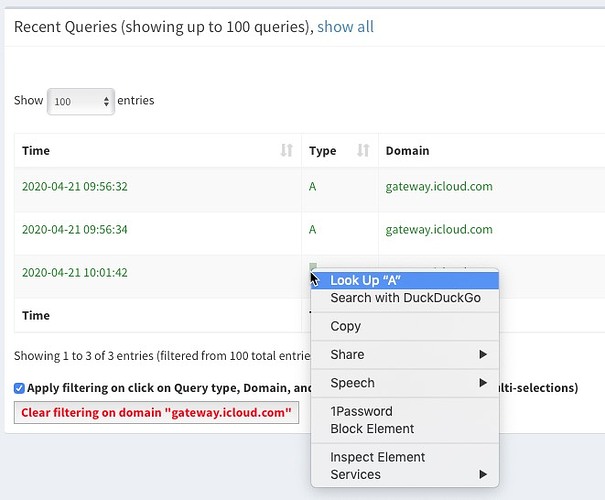The image size is (605, 500).
Task: Select Search with DuckDuckGo menu item
Action: click(x=405, y=298)
